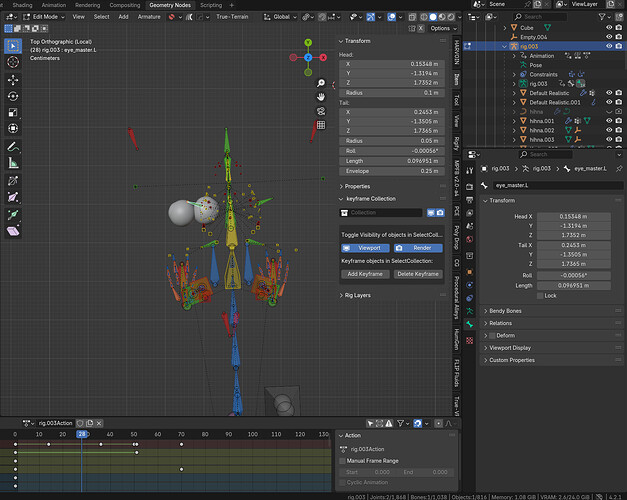Pick the Transform tool

pos(13,128)
